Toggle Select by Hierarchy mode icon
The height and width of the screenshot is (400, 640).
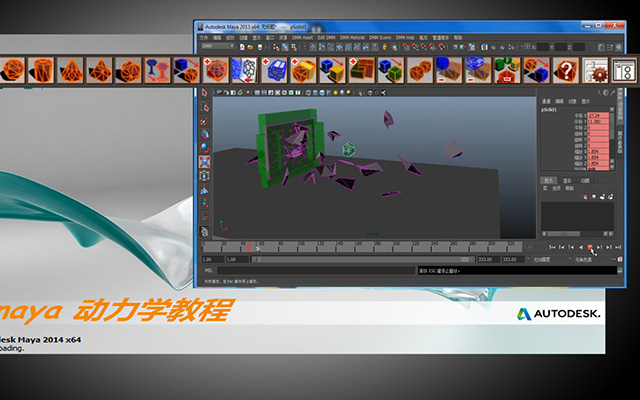(x=276, y=47)
